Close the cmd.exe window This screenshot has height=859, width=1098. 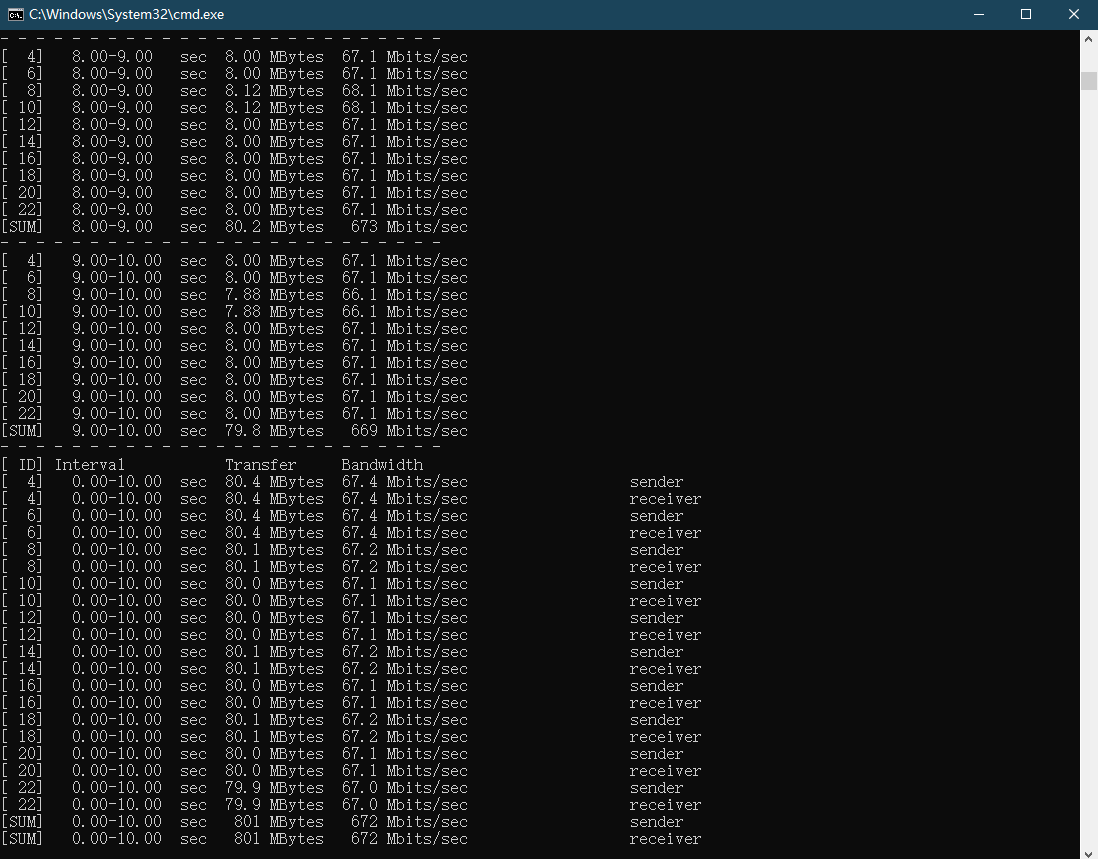(1073, 15)
